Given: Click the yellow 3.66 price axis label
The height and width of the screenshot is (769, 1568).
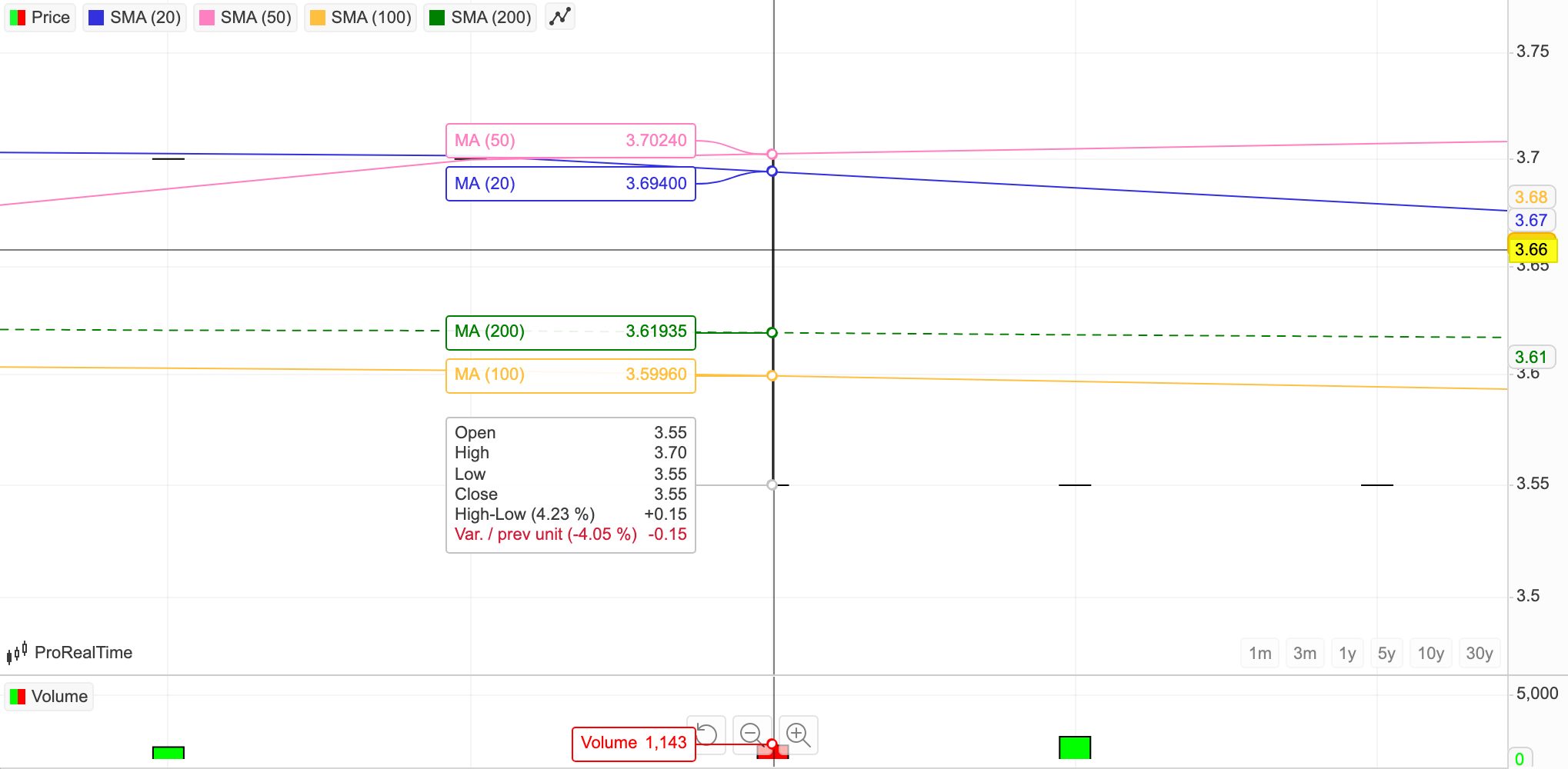Looking at the screenshot, I should click(1531, 250).
